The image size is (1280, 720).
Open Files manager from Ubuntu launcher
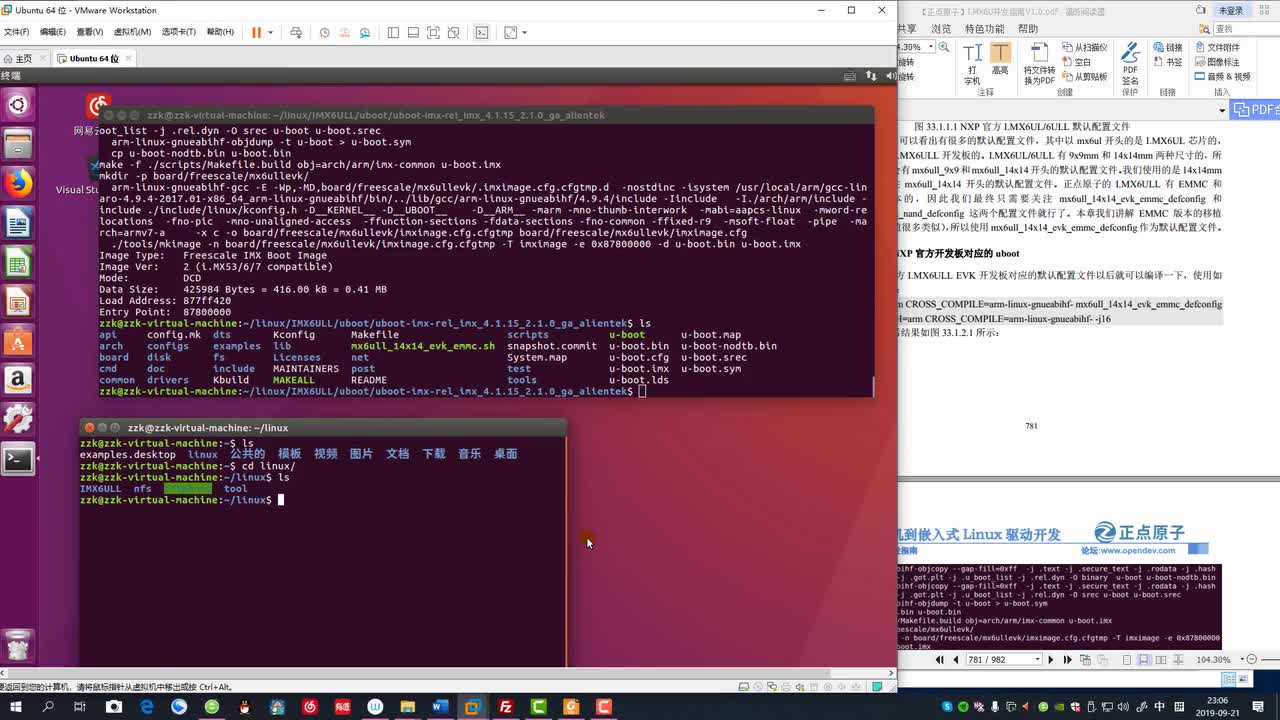click(x=18, y=144)
